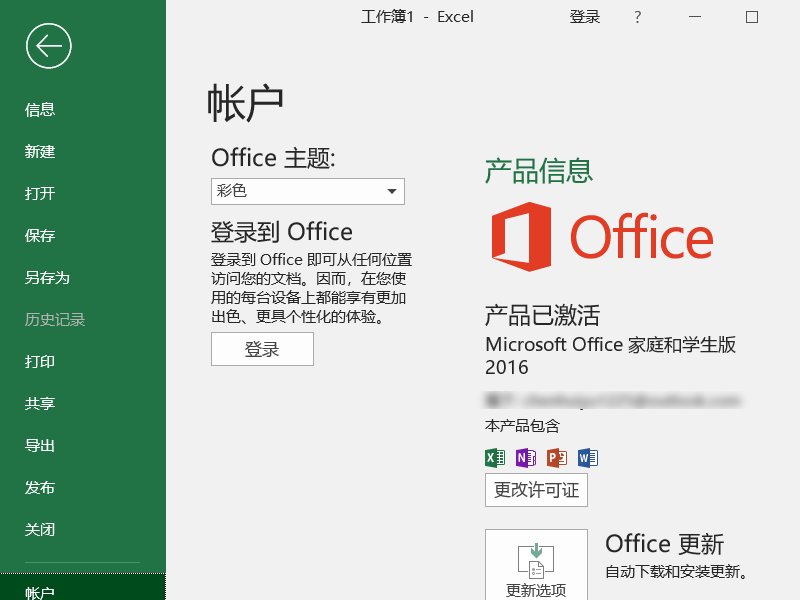Select 新建 from the sidebar
The height and width of the screenshot is (600, 800).
40,152
